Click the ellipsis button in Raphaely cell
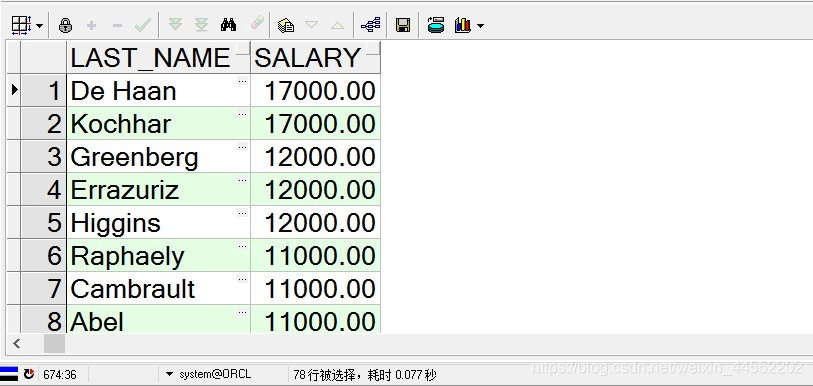The height and width of the screenshot is (386, 813). pos(242,246)
